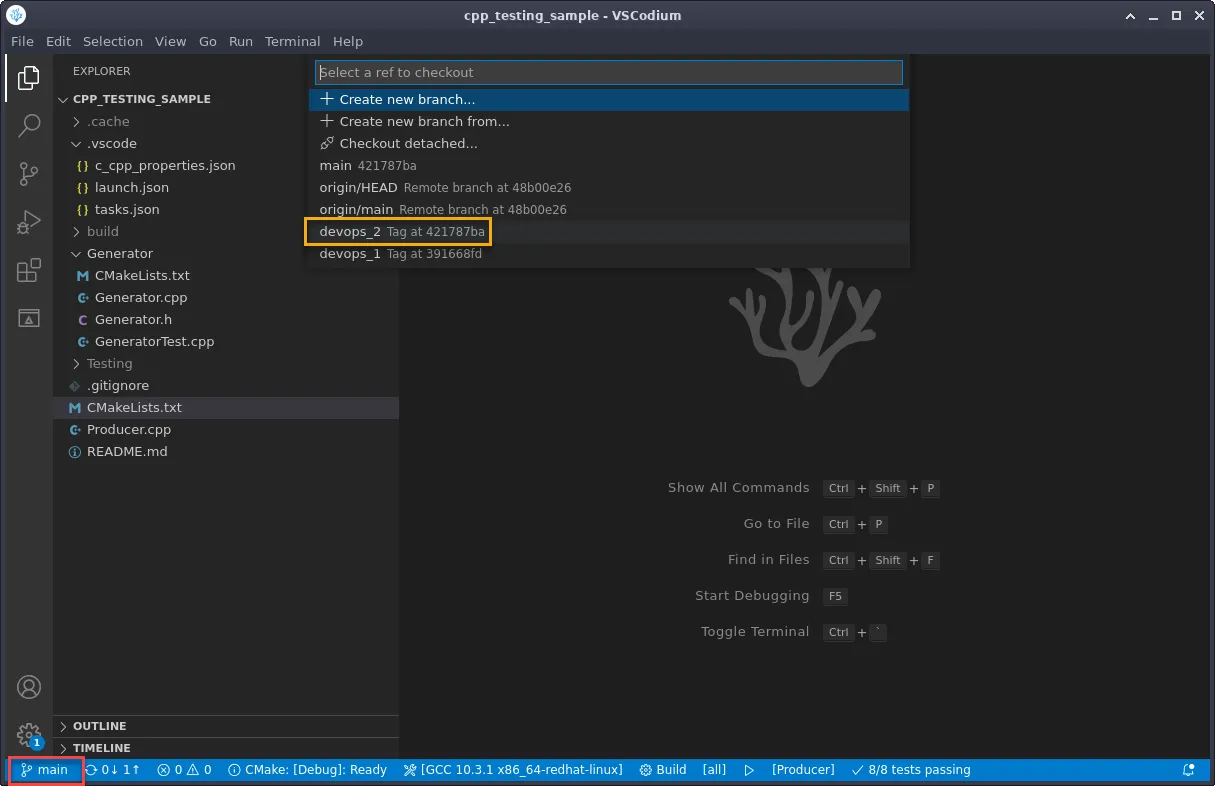The width and height of the screenshot is (1215, 786).
Task: Open the Selection menu
Action: coord(113,41)
